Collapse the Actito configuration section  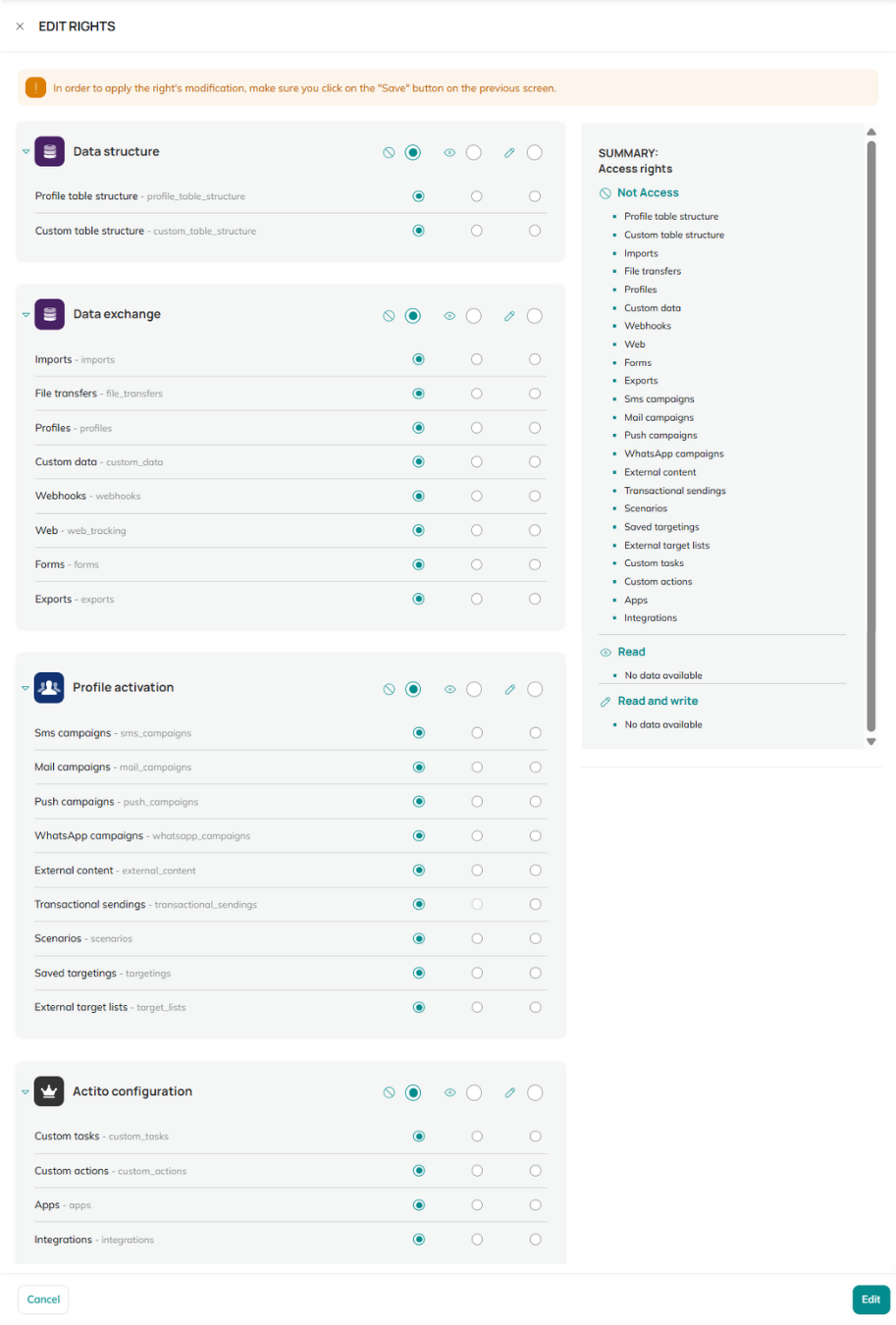coord(26,1092)
